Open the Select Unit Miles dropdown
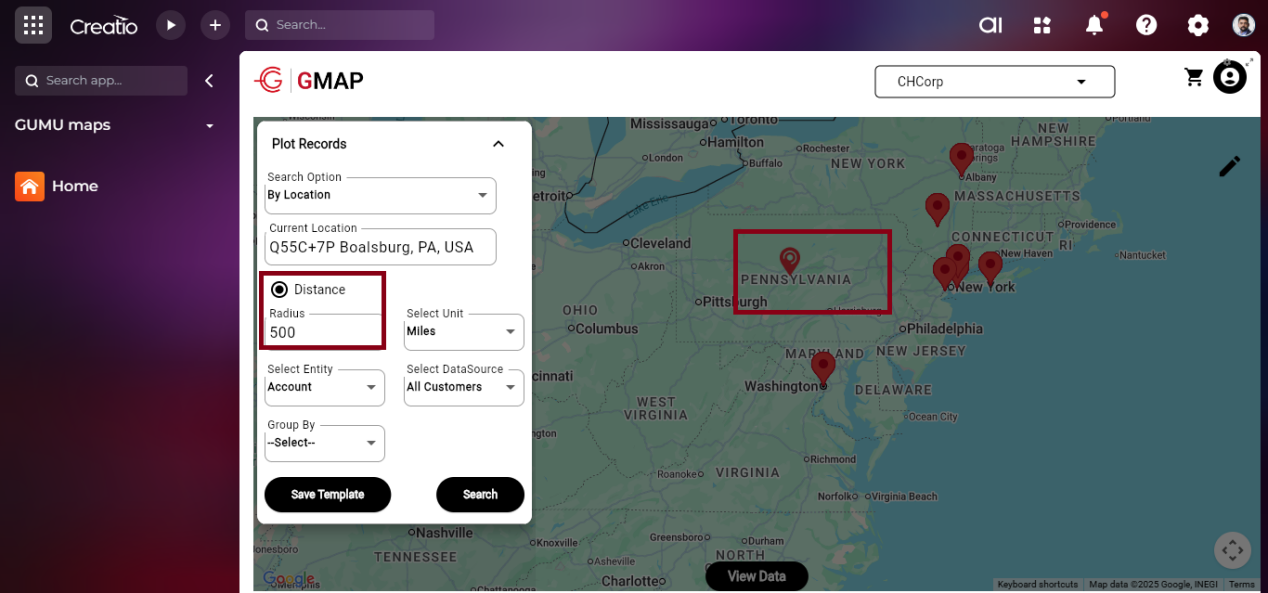This screenshot has height=593, width=1268. click(464, 331)
